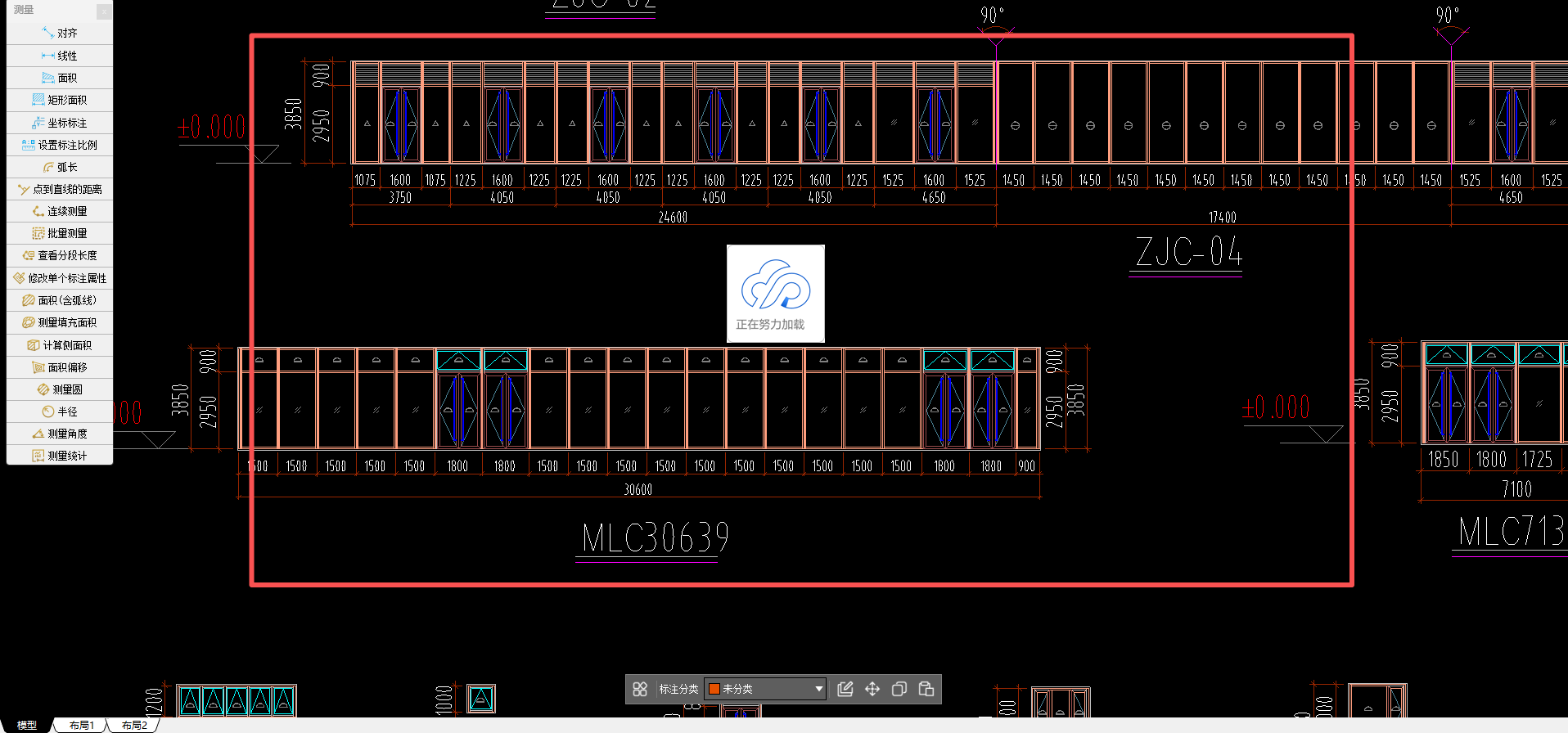Switch to the 布局1 layout tab

[x=81, y=725]
